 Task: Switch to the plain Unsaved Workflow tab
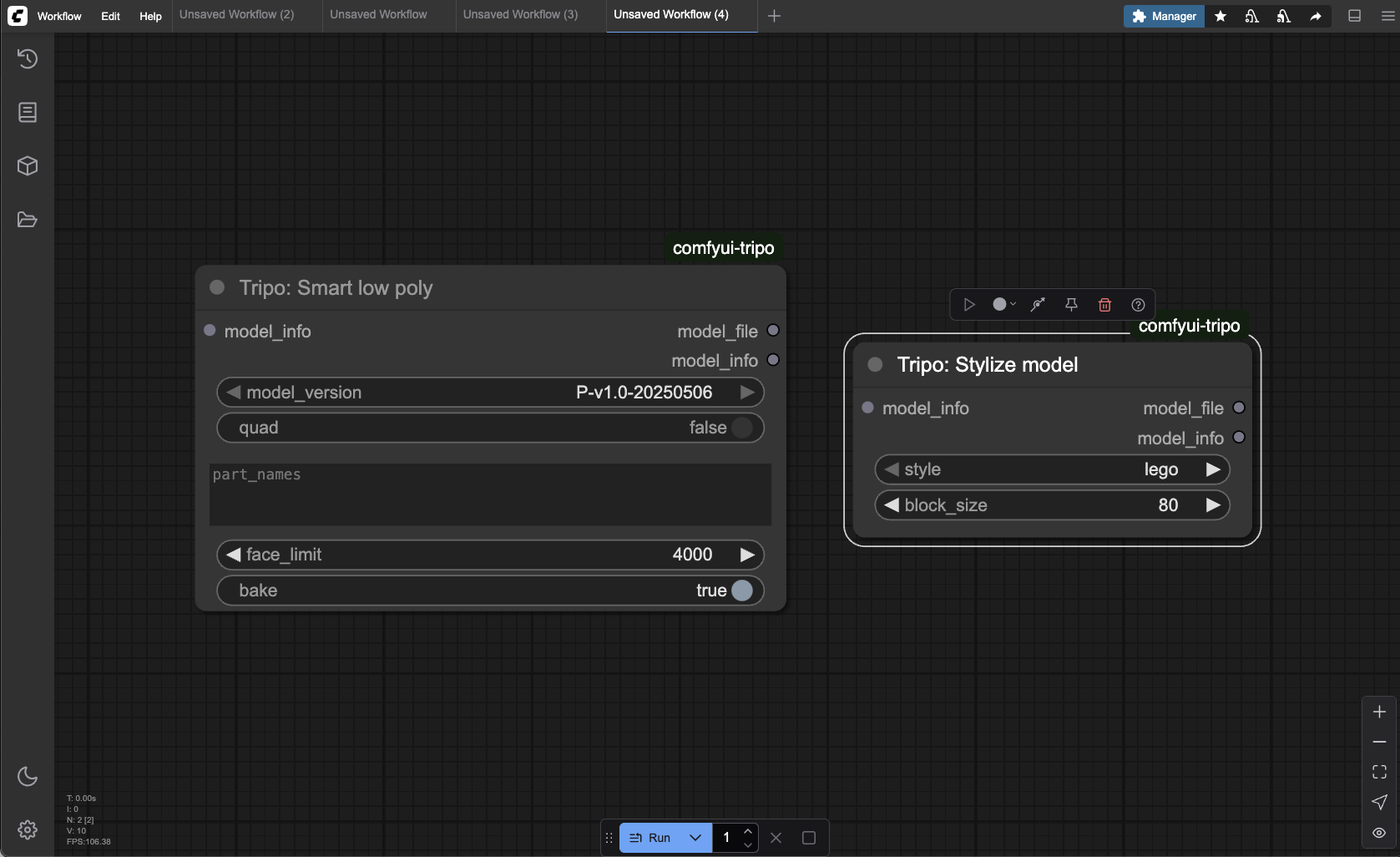pos(378,15)
